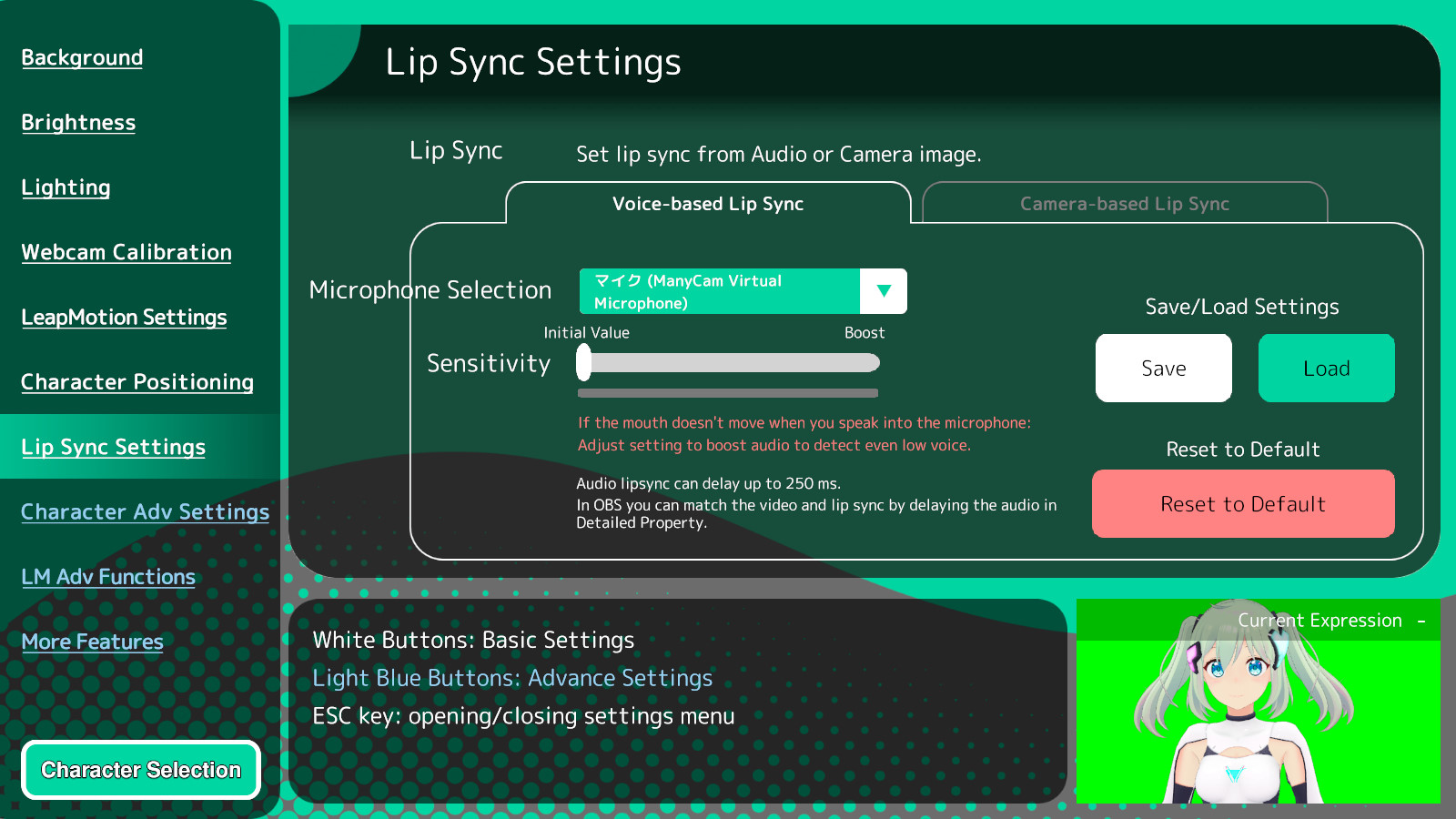Click the 'Microphone Selection' label
This screenshot has width=1456, height=819.
point(430,290)
